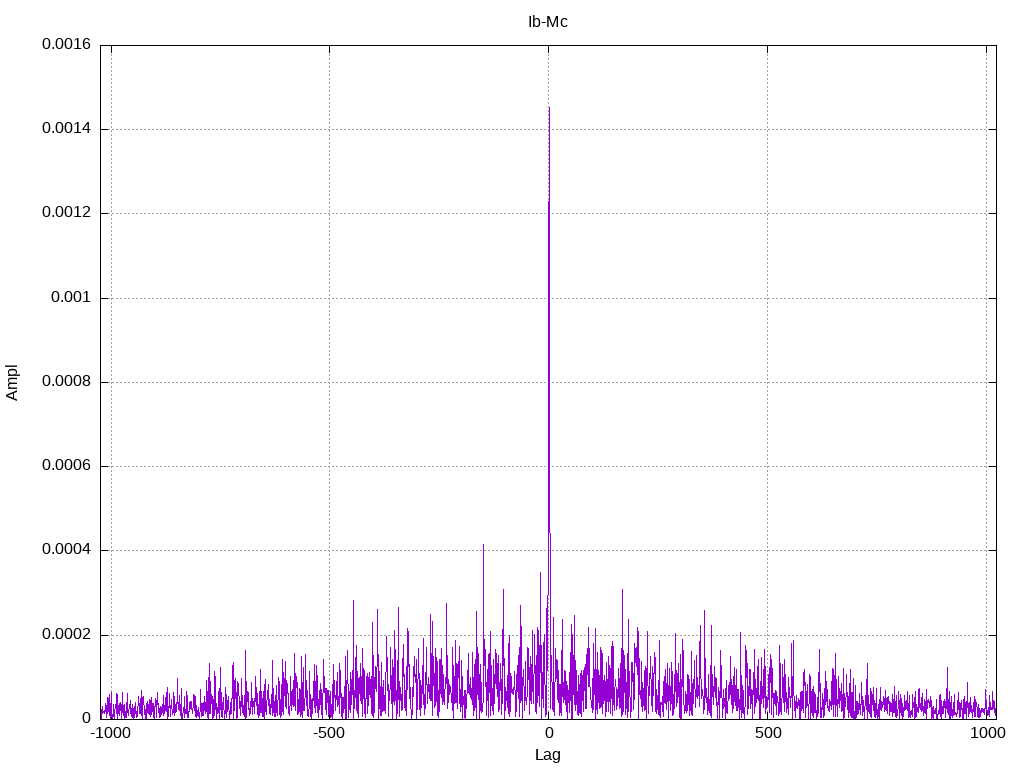Click y-axis value 0.0014
This screenshot has width=1024, height=768.
[67, 129]
